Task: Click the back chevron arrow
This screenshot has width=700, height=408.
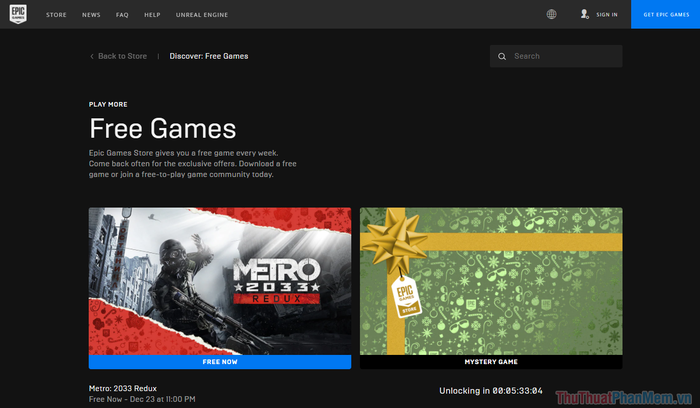Action: point(92,56)
